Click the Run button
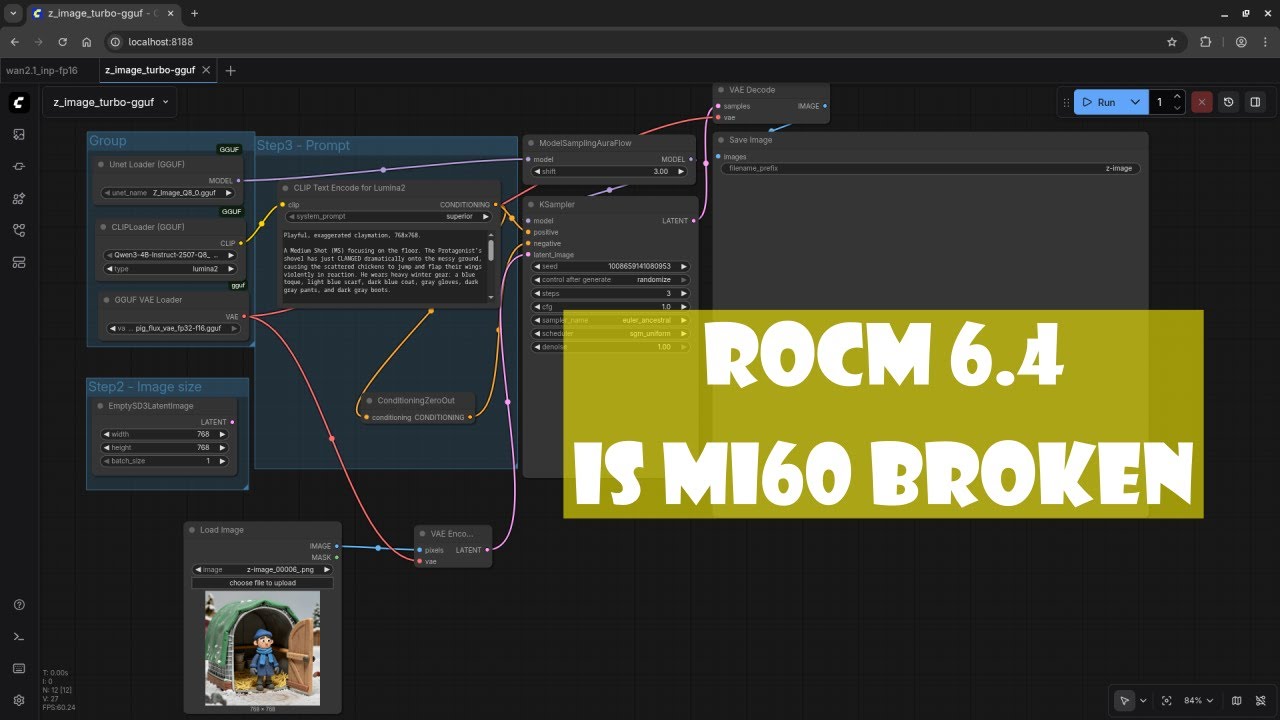Viewport: 1280px width, 720px height. click(x=1099, y=102)
